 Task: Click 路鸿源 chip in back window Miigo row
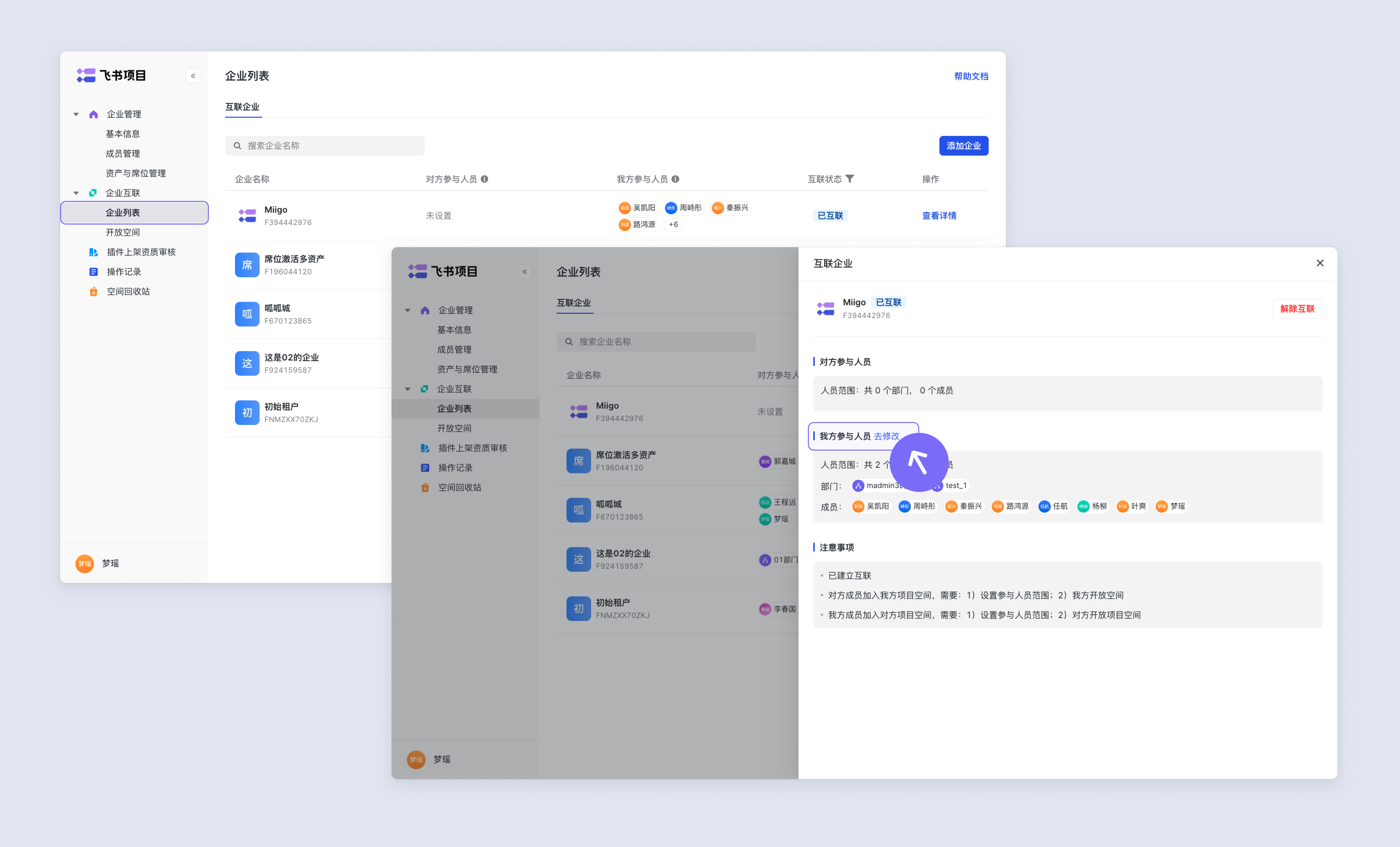637,224
